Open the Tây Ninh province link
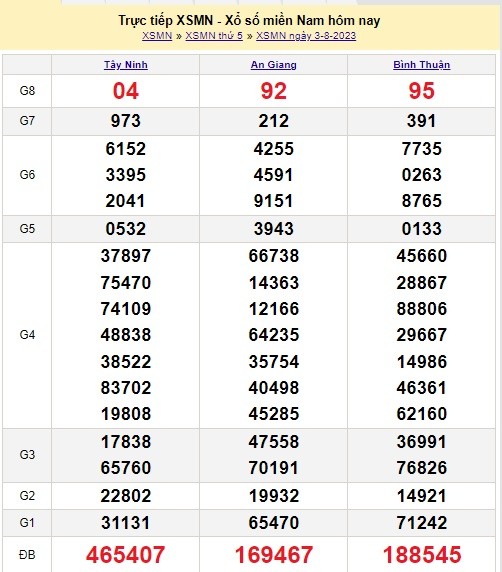The height and width of the screenshot is (572, 502). coord(126,65)
